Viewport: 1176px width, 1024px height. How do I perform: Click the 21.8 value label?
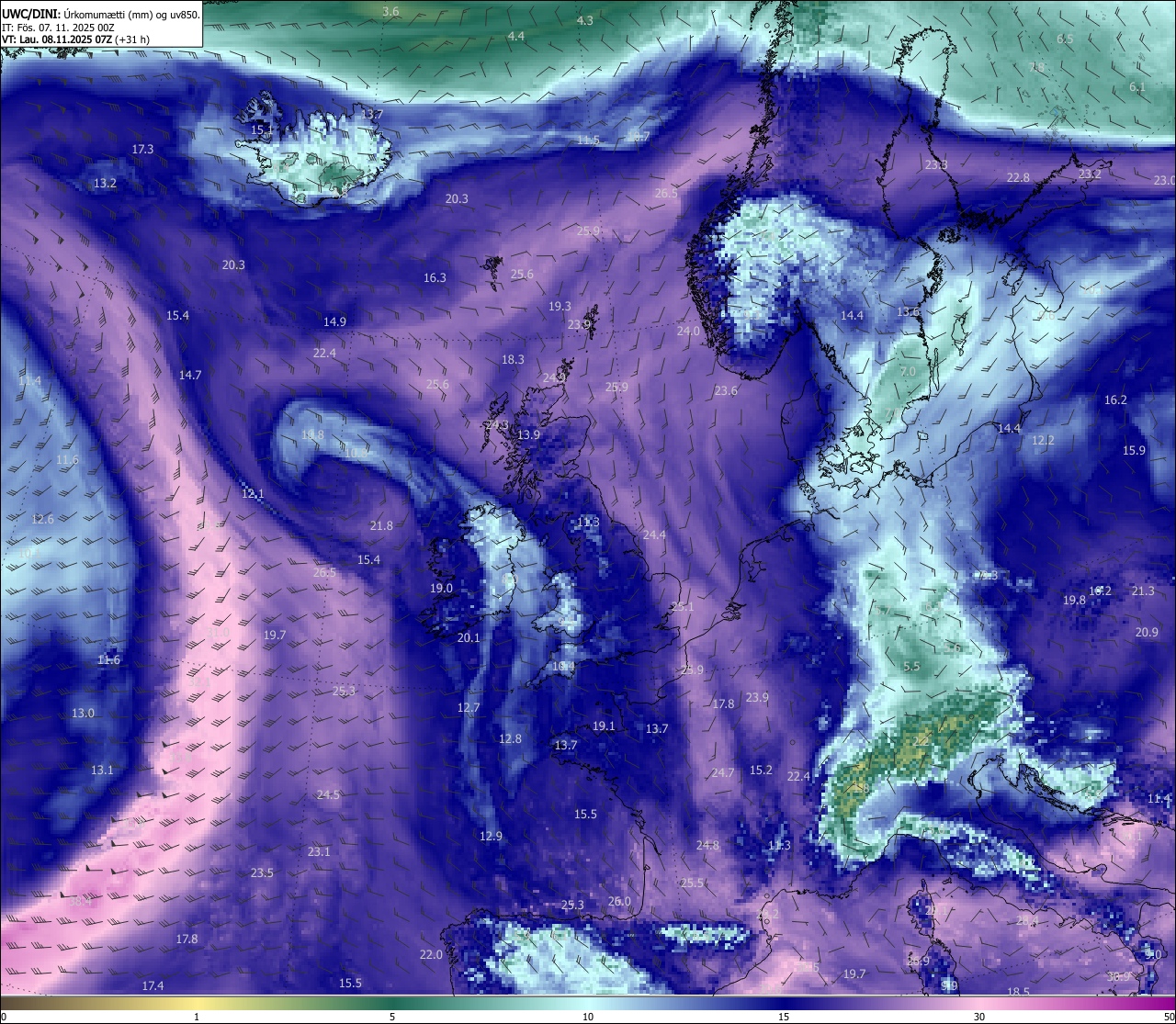tap(381, 526)
